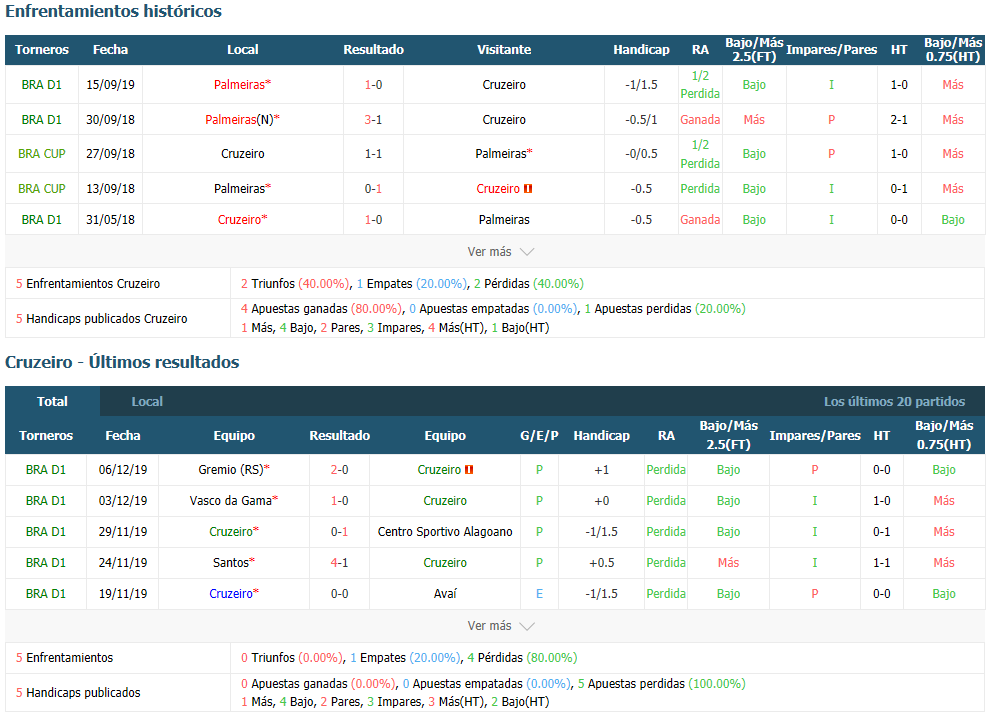Click handicap +0.5 in Santos row
991x719 pixels.
pos(602,562)
